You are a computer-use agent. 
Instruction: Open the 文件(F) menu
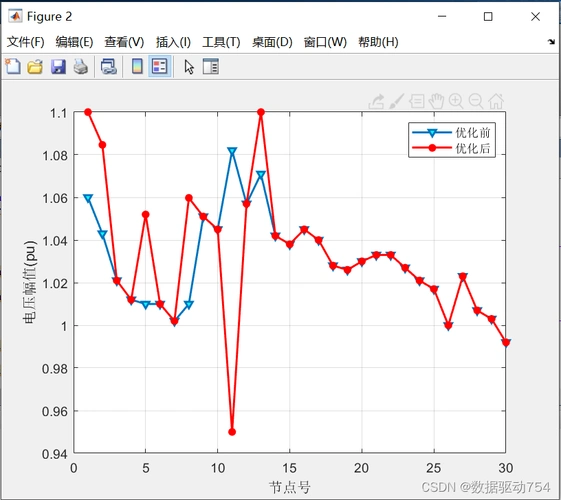point(25,42)
